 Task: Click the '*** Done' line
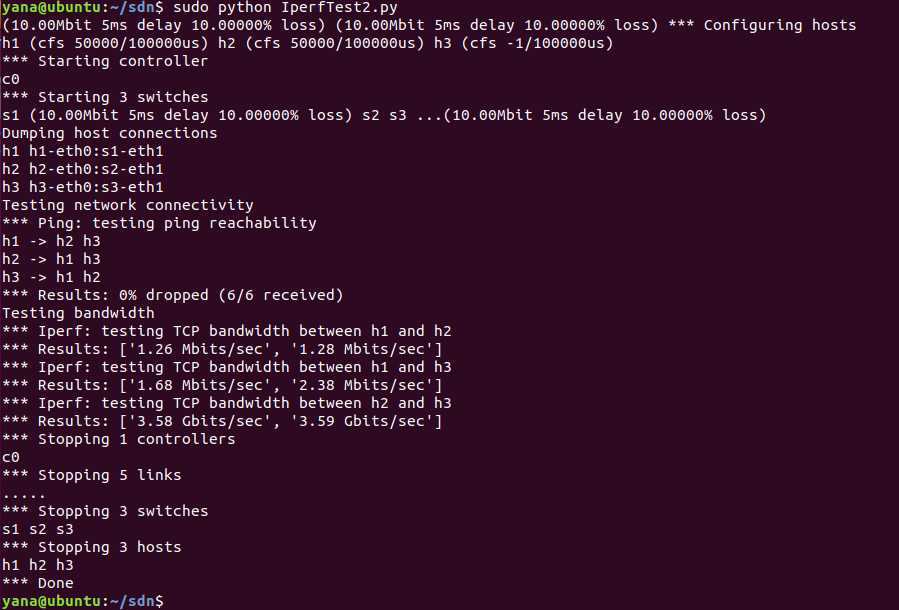(38, 583)
